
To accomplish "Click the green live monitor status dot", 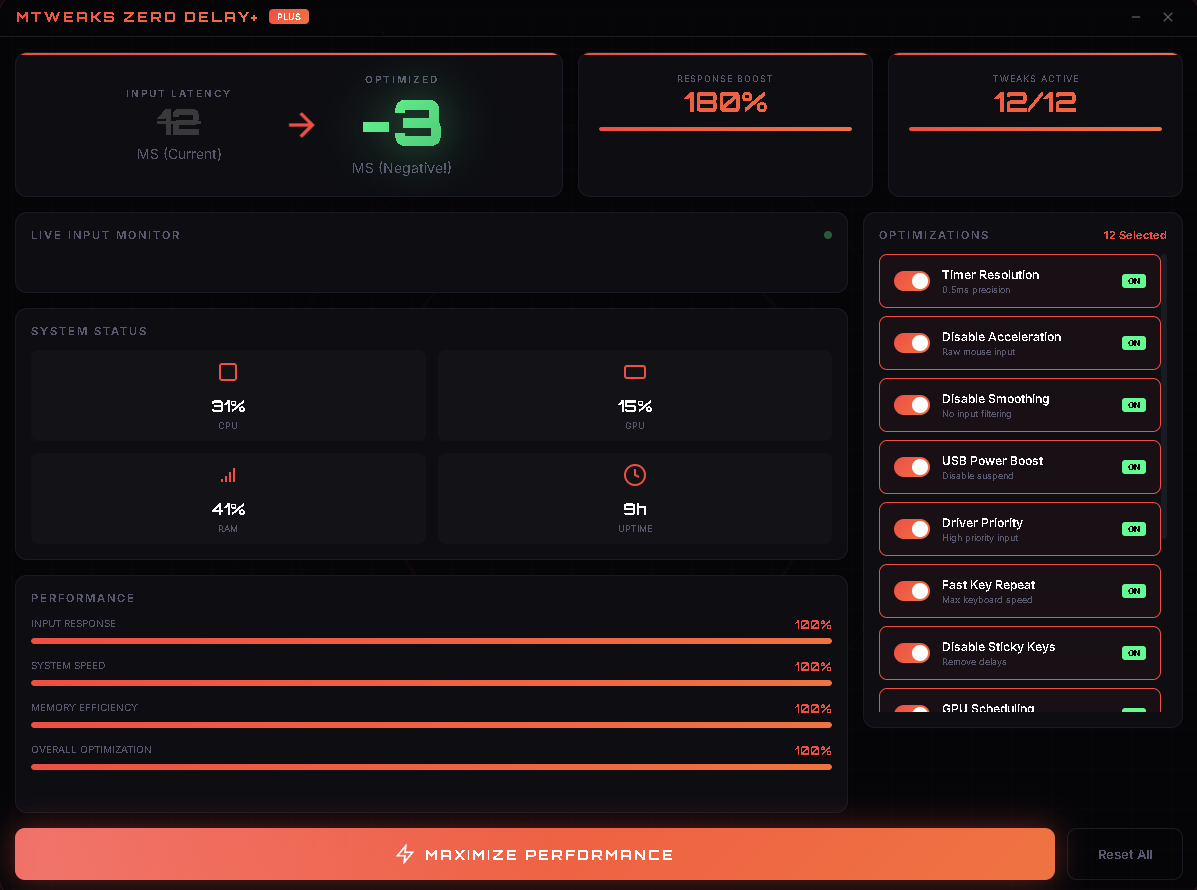I will pyautogui.click(x=828, y=235).
